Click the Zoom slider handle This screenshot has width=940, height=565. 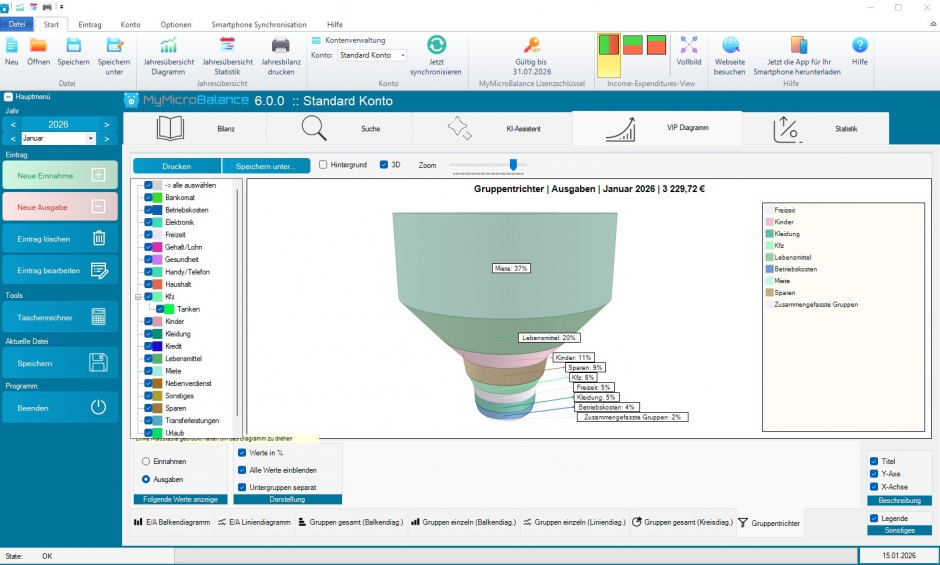[513, 165]
